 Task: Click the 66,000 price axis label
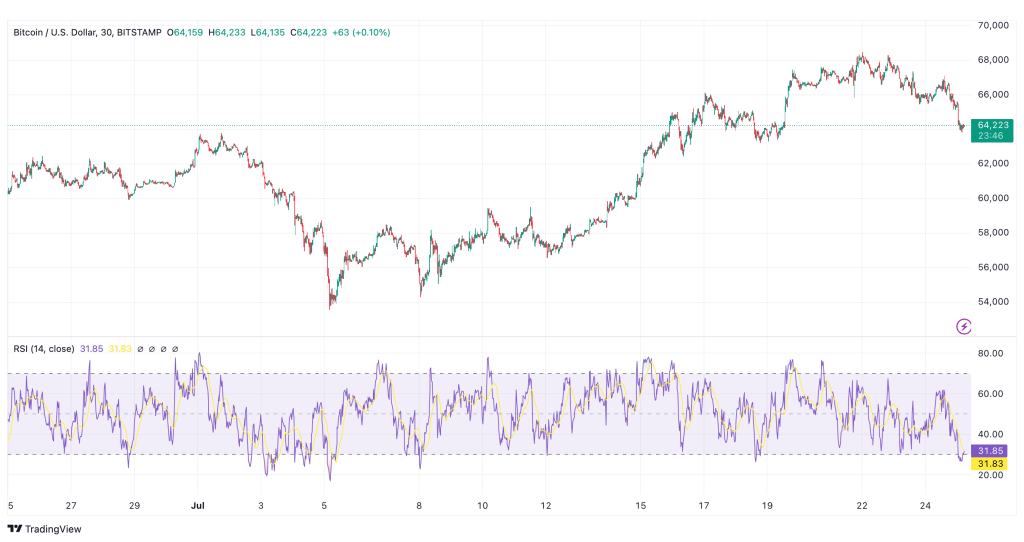point(993,95)
